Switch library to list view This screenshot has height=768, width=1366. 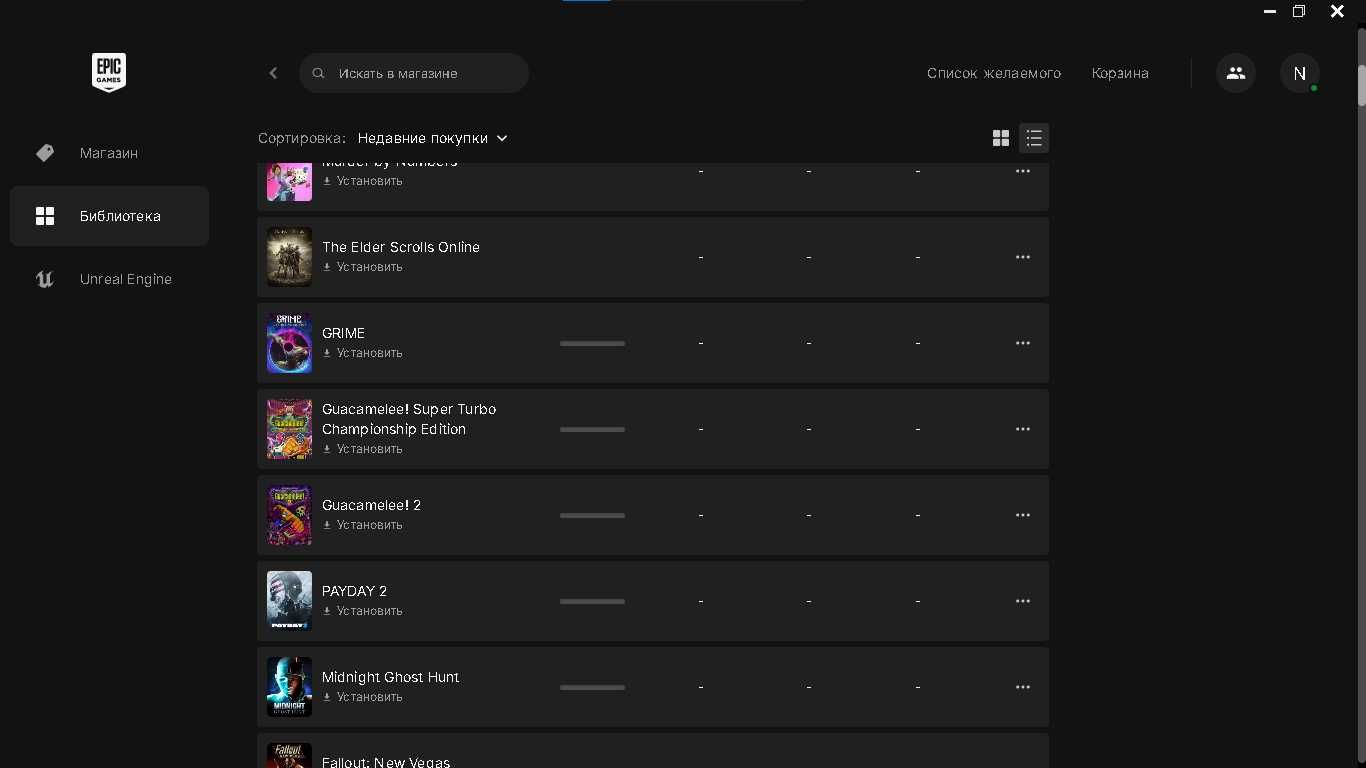(1034, 138)
